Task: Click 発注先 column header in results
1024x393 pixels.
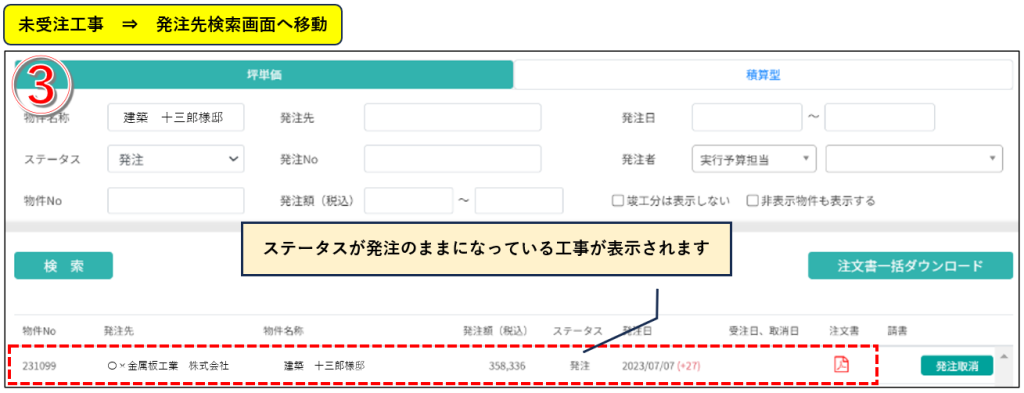Action: pyautogui.click(x=118, y=331)
